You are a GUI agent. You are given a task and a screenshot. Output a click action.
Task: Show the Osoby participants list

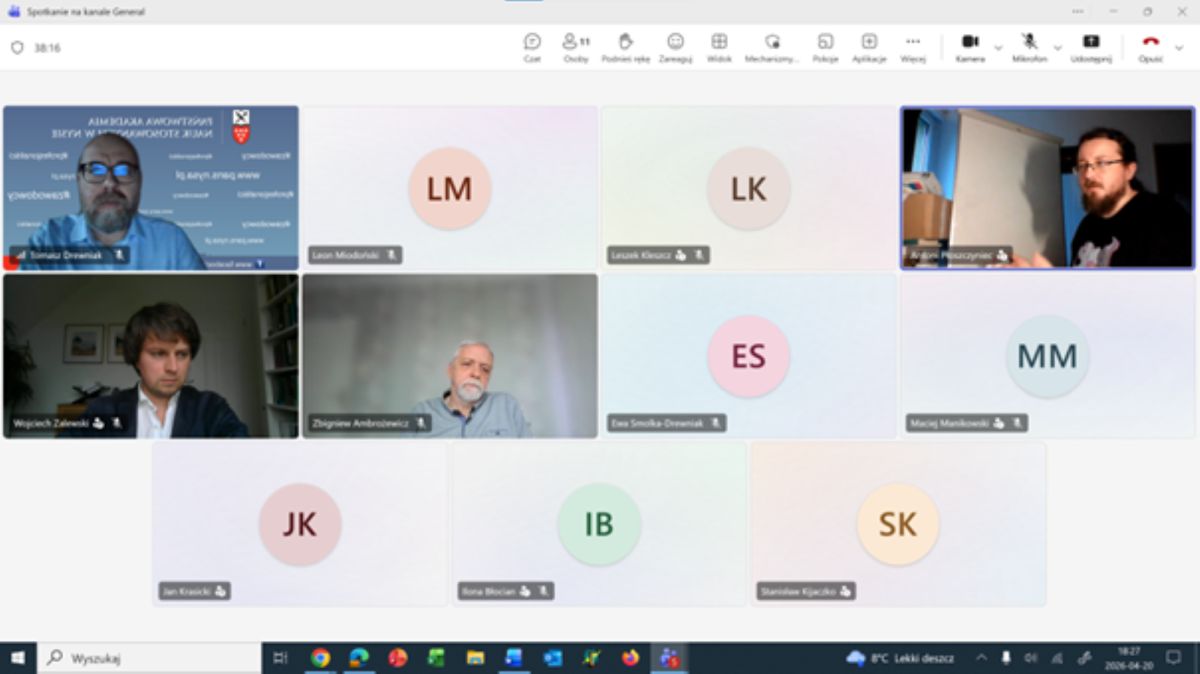pos(575,46)
